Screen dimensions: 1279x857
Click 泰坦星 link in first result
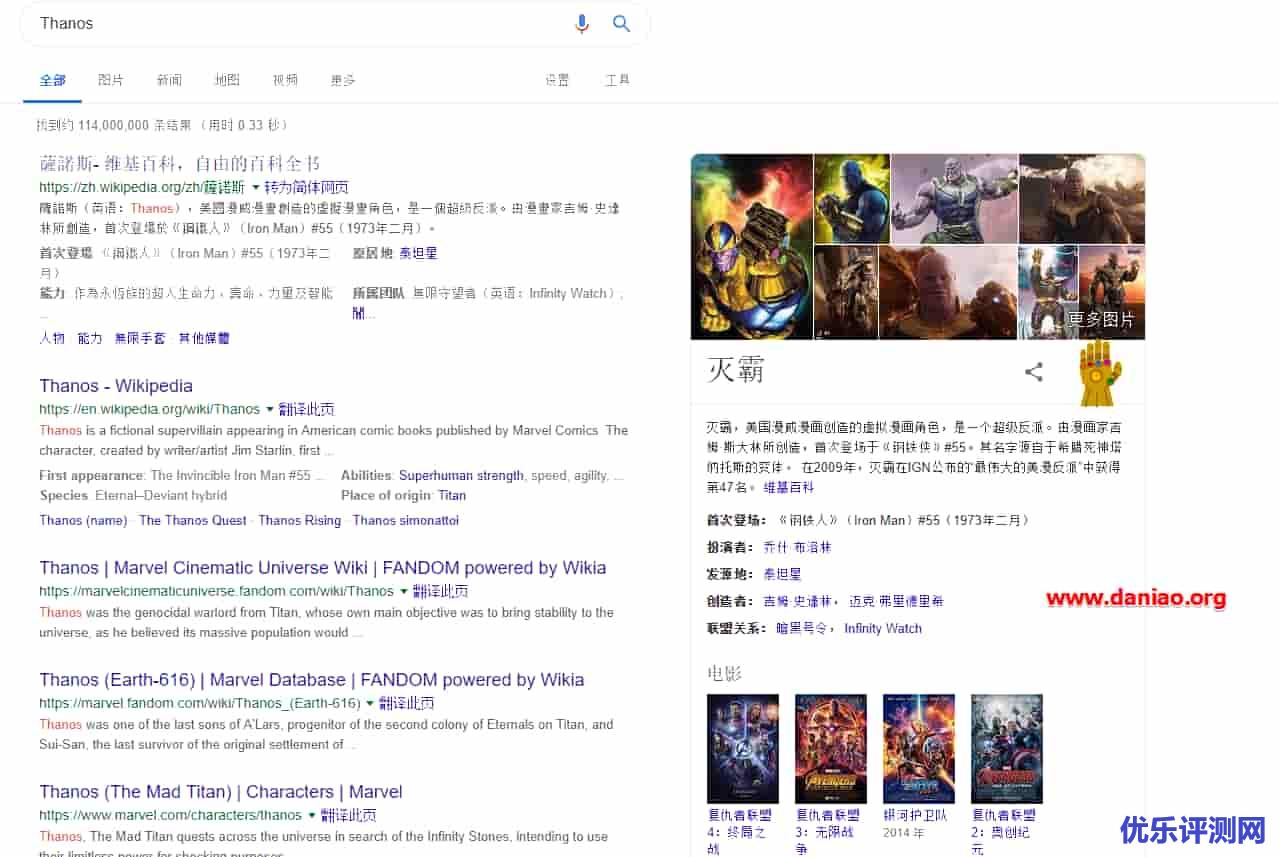click(418, 254)
